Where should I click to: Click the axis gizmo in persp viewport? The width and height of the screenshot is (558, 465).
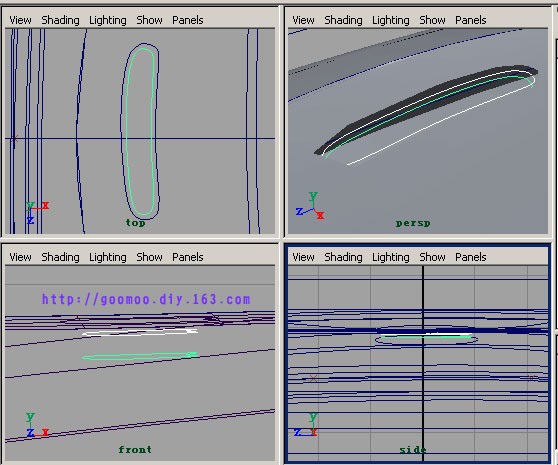[x=310, y=206]
